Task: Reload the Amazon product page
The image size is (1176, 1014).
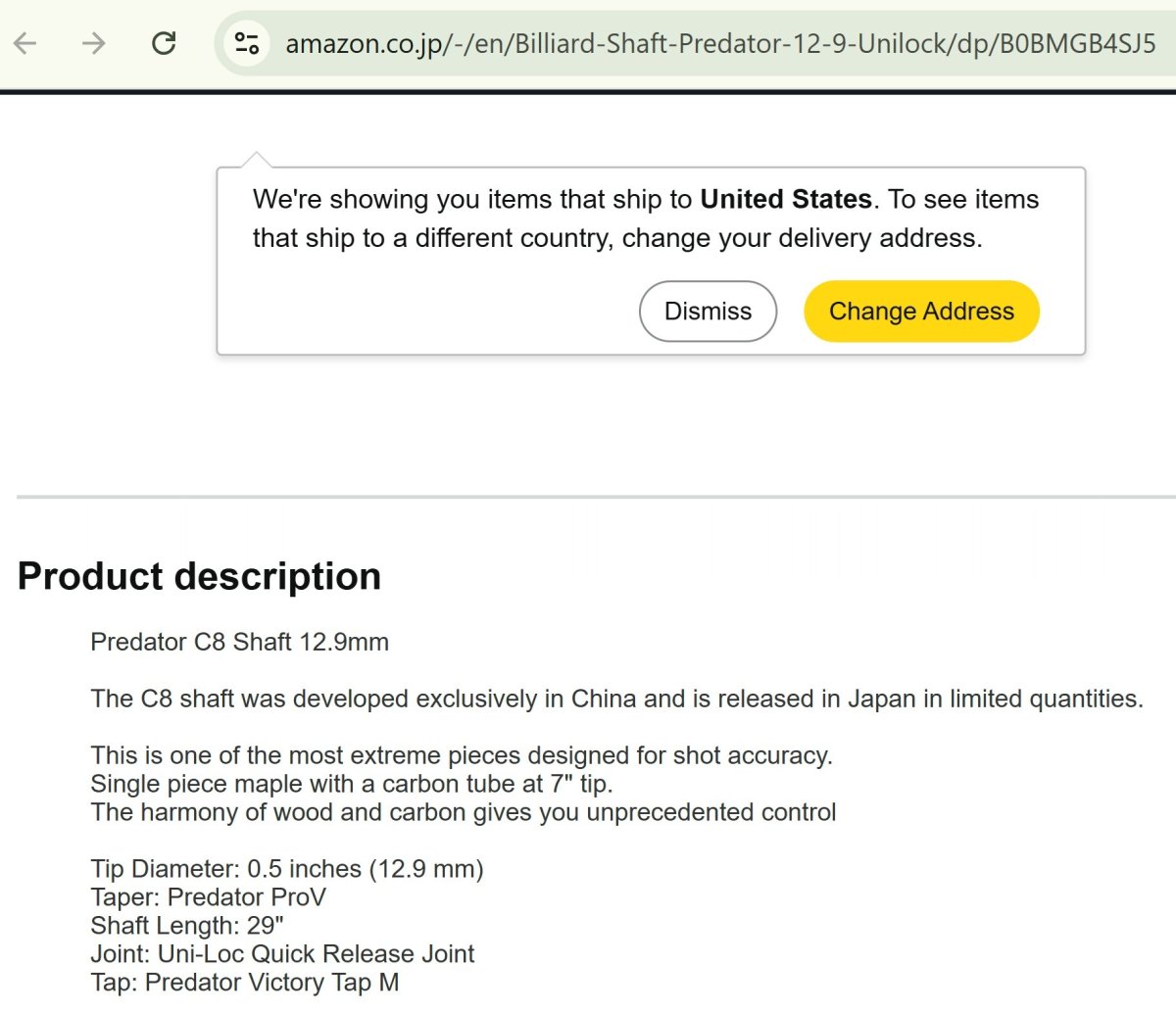Action: [164, 43]
